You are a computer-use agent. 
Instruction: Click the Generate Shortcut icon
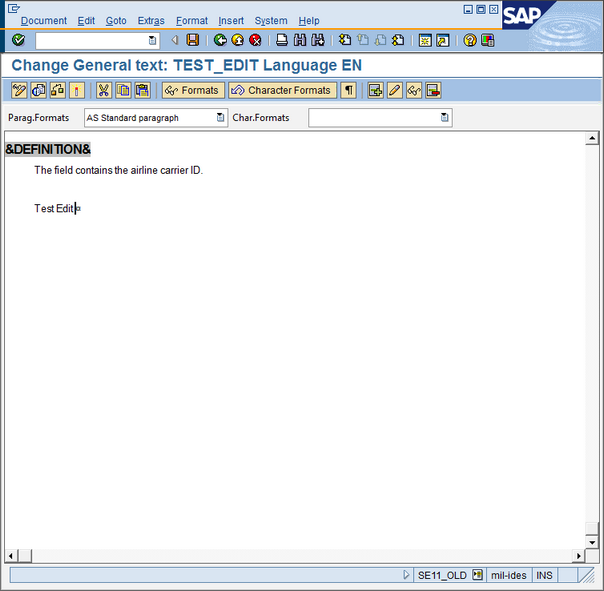point(443,40)
